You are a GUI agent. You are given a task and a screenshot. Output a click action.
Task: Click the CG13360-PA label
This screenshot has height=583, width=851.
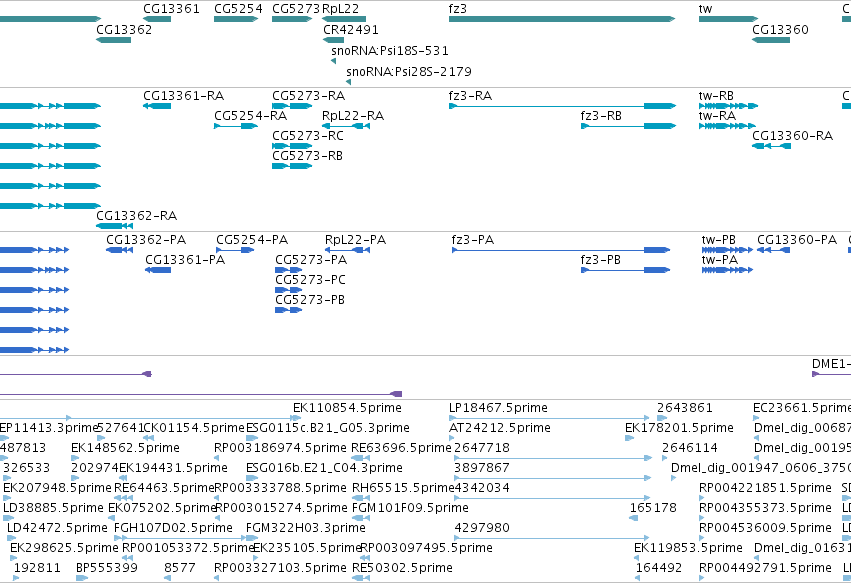(797, 239)
